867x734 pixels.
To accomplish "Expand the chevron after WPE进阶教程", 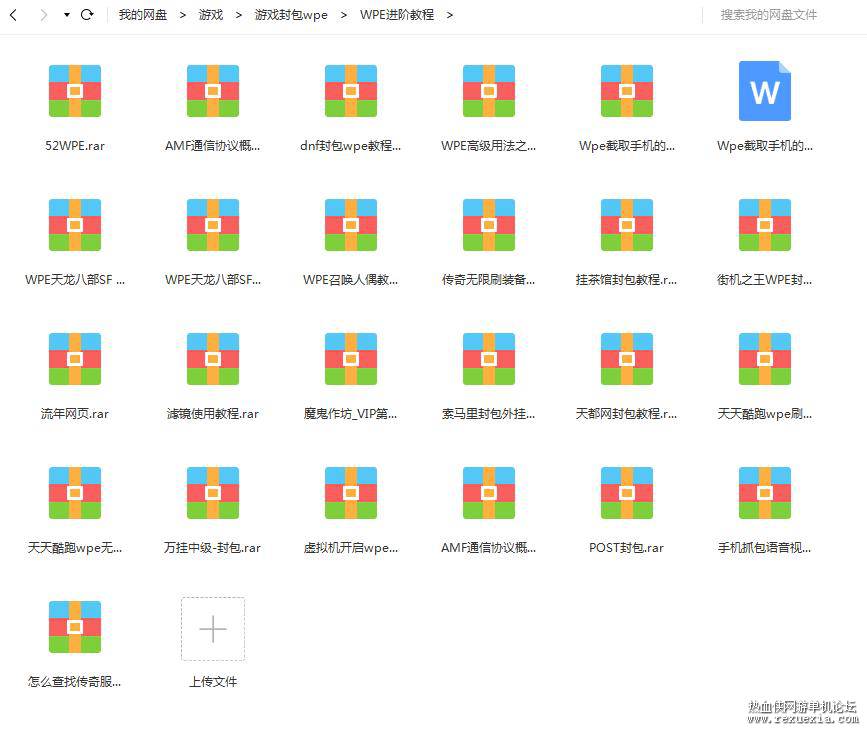I will tap(450, 15).
